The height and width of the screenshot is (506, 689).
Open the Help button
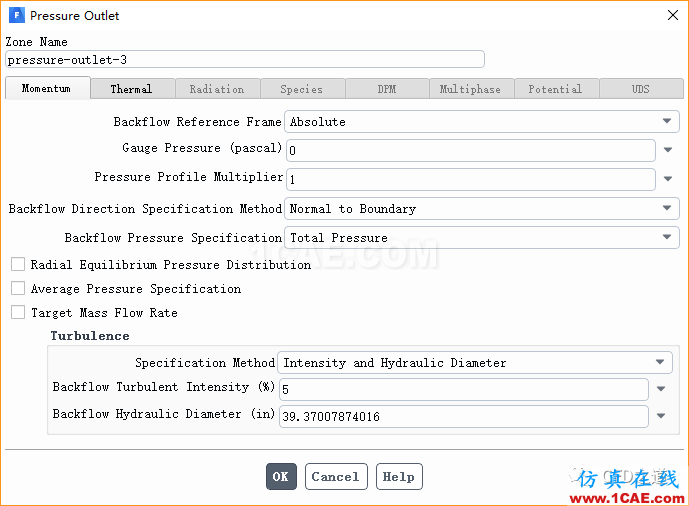[399, 477]
